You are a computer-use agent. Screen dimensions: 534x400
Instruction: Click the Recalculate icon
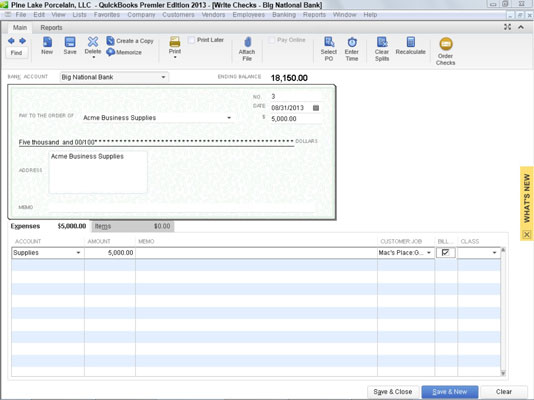click(x=411, y=42)
